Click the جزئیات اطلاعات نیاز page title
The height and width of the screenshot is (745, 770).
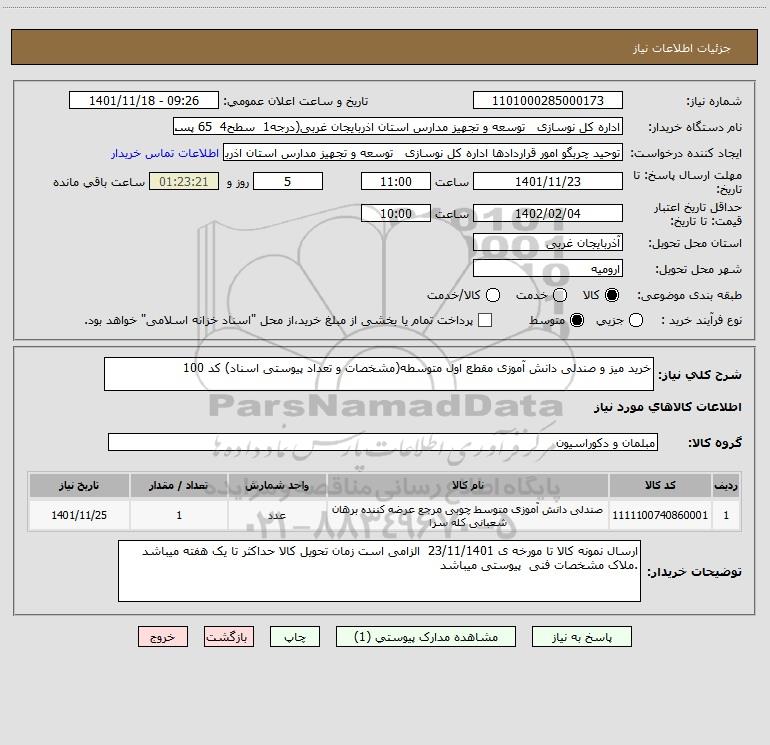click(682, 48)
